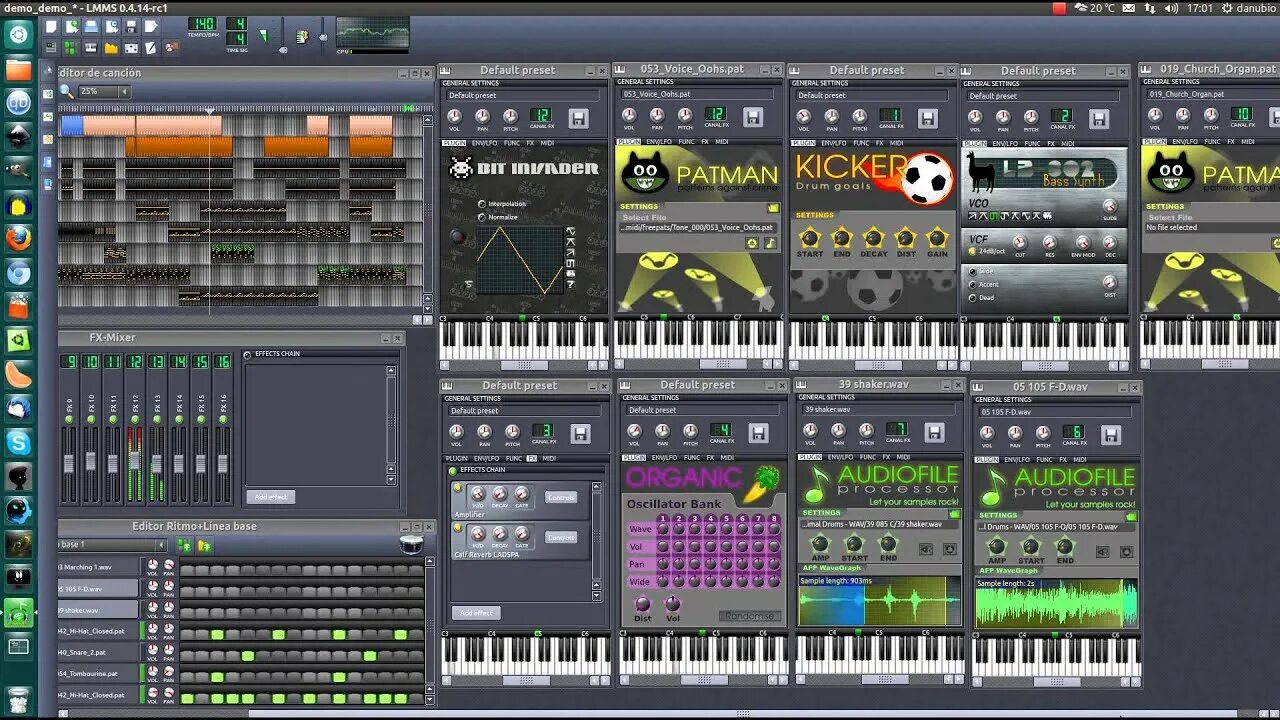Save preset in 053_Voice_Oohs.pat window

[x=753, y=118]
